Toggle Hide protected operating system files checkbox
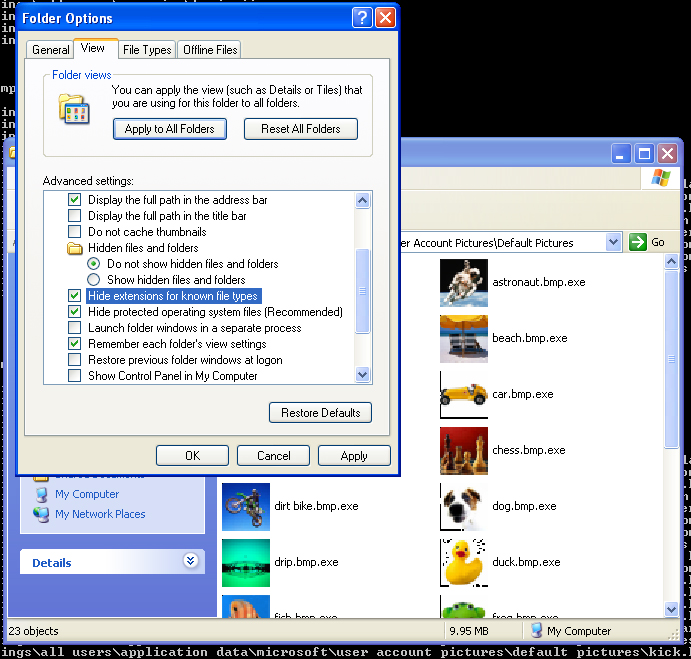This screenshot has width=691, height=659. (x=74, y=312)
